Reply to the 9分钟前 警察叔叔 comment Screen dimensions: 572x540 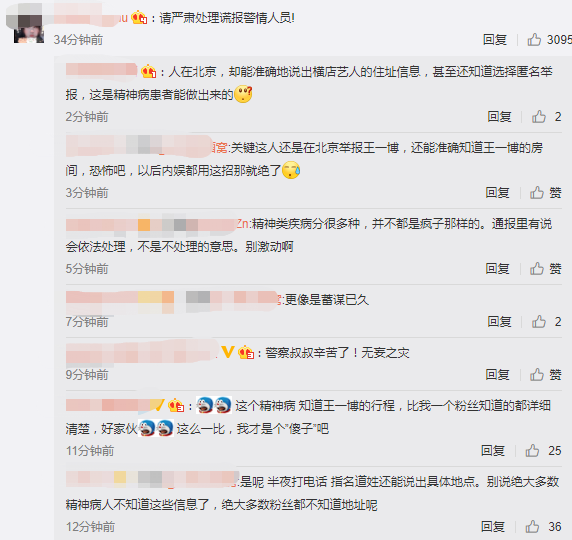497,375
